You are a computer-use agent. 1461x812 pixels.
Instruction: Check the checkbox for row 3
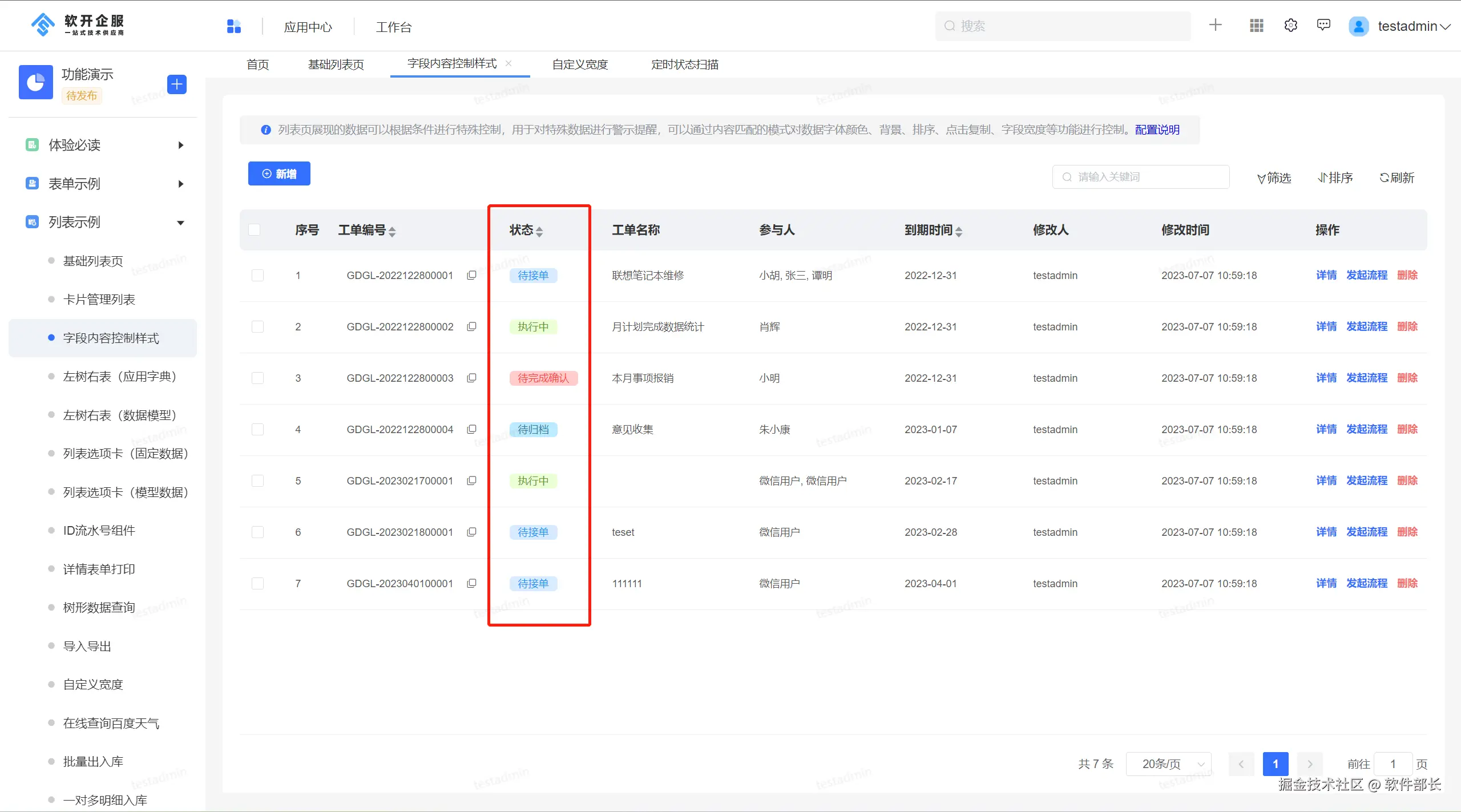(x=258, y=378)
